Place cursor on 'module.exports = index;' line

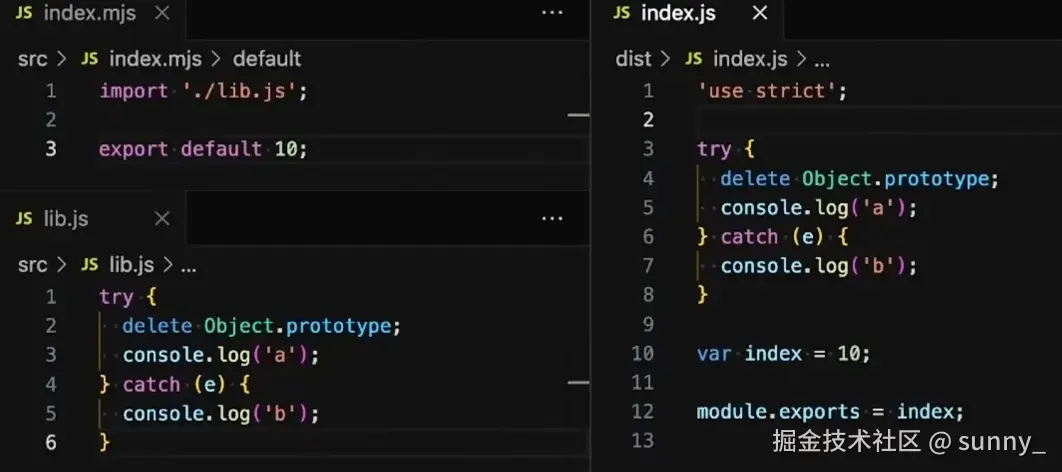829,411
